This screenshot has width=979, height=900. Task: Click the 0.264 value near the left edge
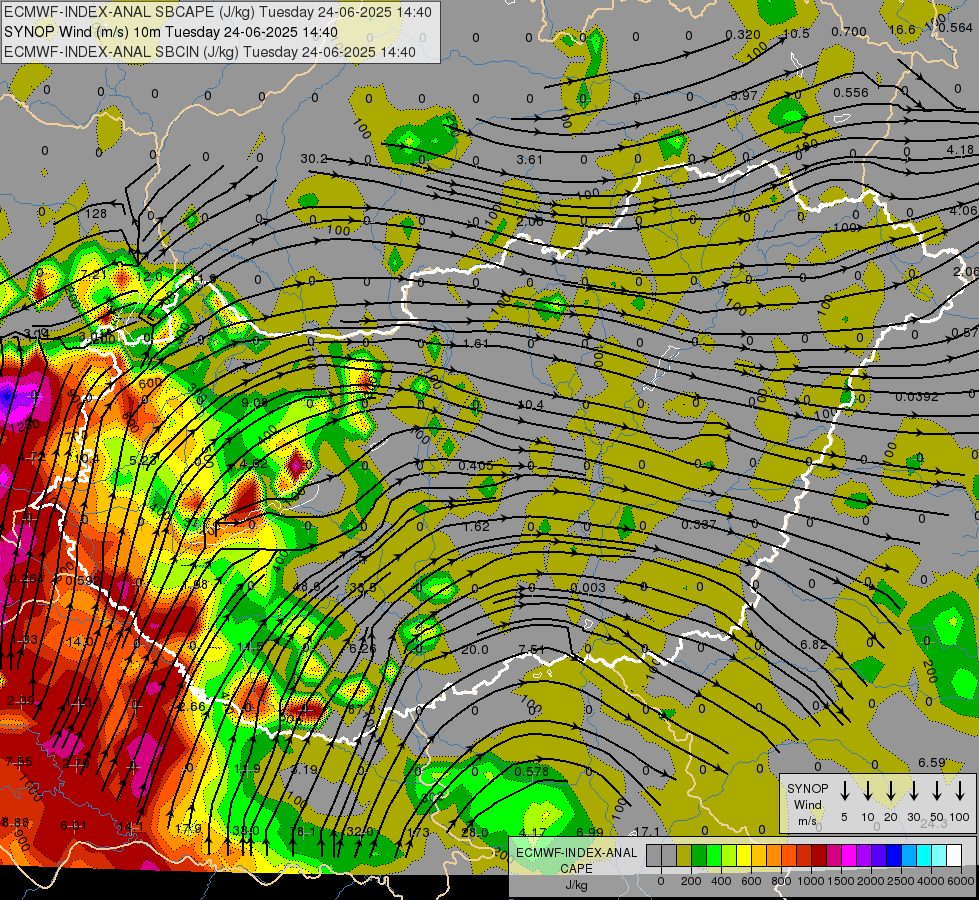point(27,578)
